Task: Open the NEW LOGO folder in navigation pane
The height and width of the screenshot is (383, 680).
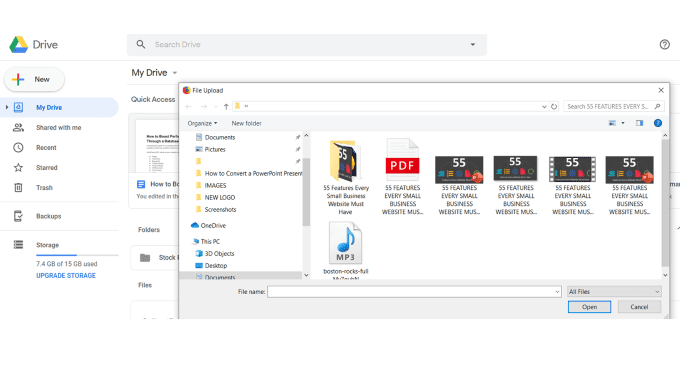Action: (x=219, y=197)
